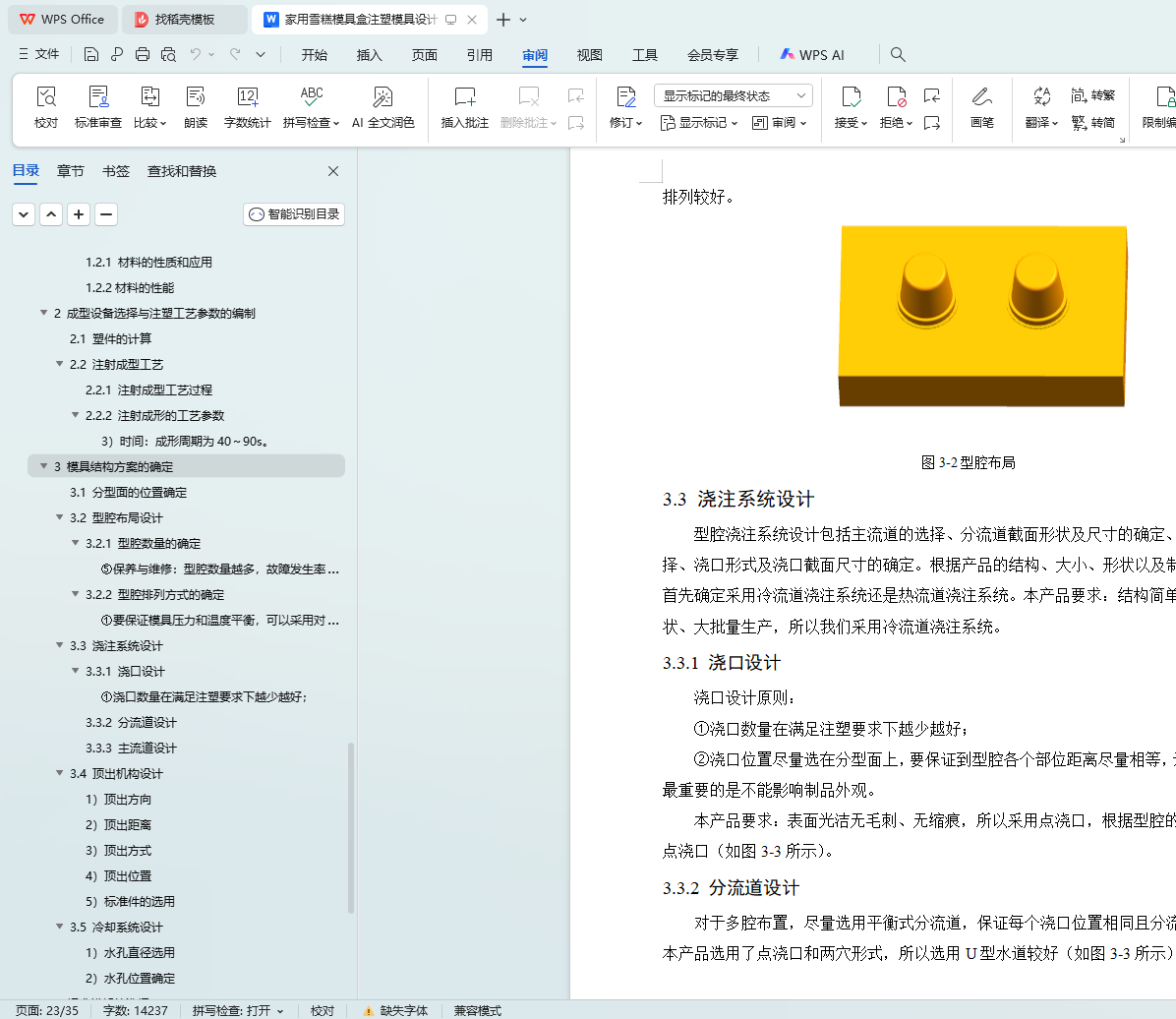Switch to the 视图 ribbon tab
Image resolution: width=1176 pixels, height=1019 pixels.
pos(590,55)
